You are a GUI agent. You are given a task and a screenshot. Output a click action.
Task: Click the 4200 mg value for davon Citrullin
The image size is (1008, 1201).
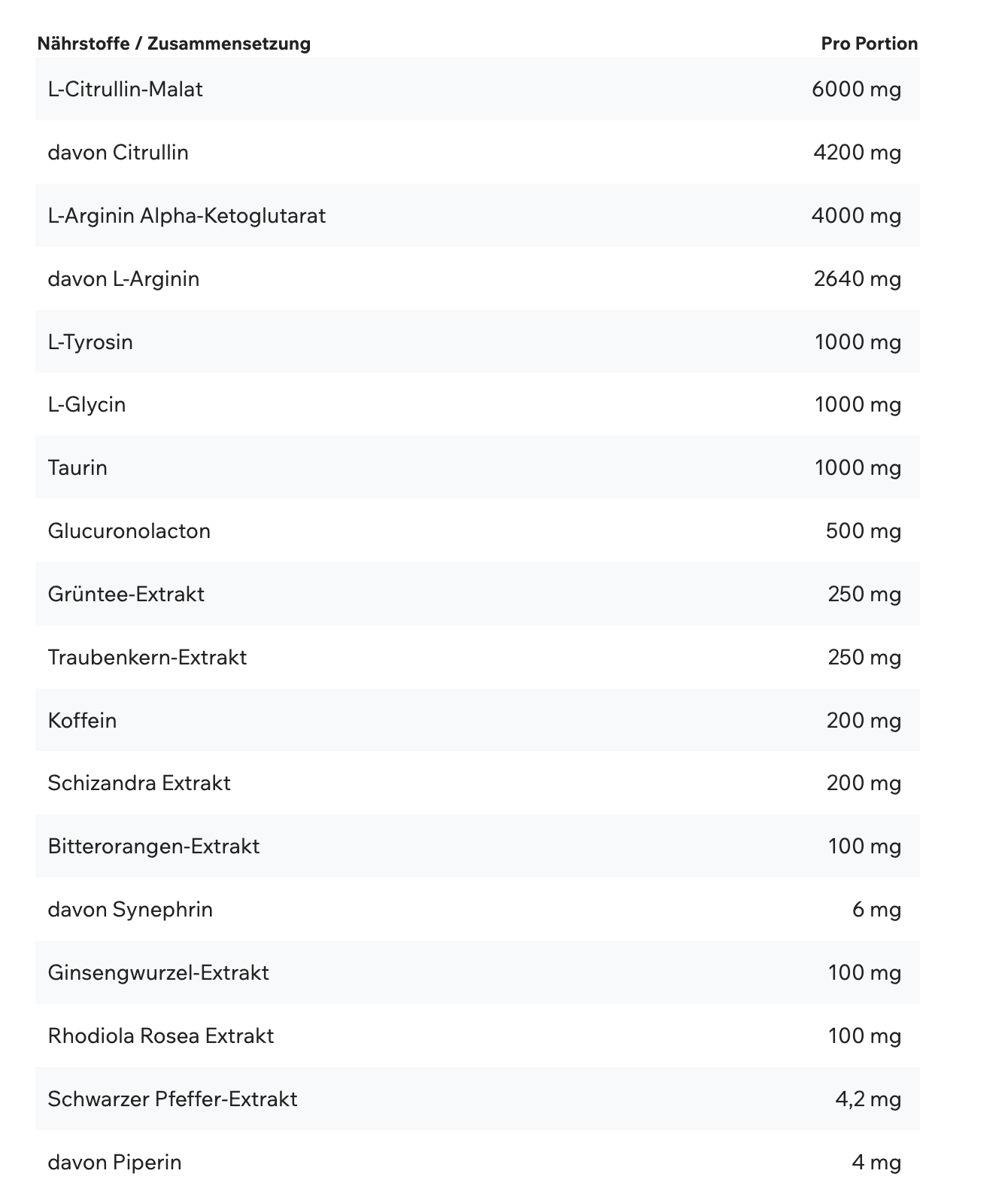[x=857, y=153]
